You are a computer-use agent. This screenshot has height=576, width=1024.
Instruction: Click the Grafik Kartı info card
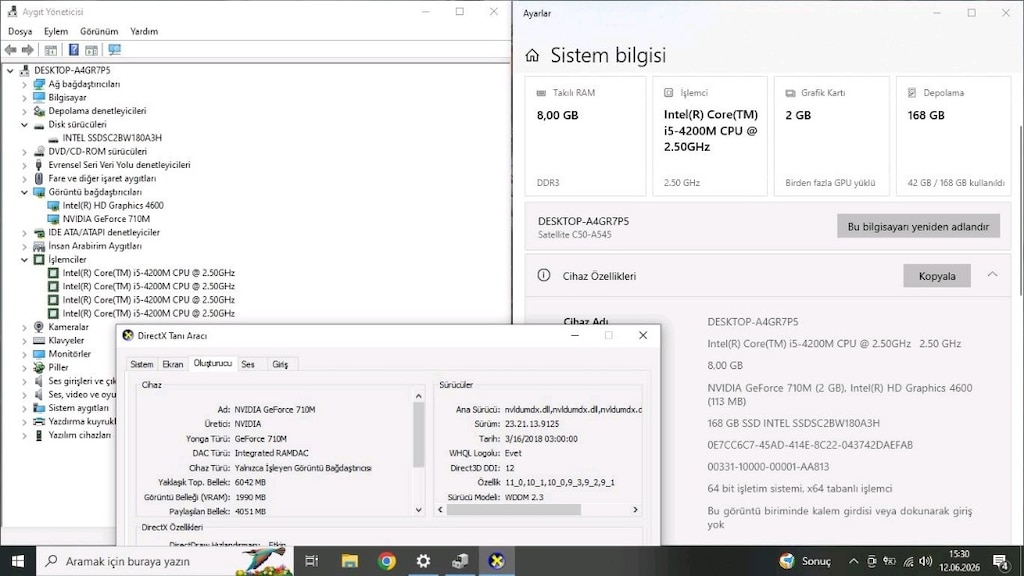click(831, 136)
